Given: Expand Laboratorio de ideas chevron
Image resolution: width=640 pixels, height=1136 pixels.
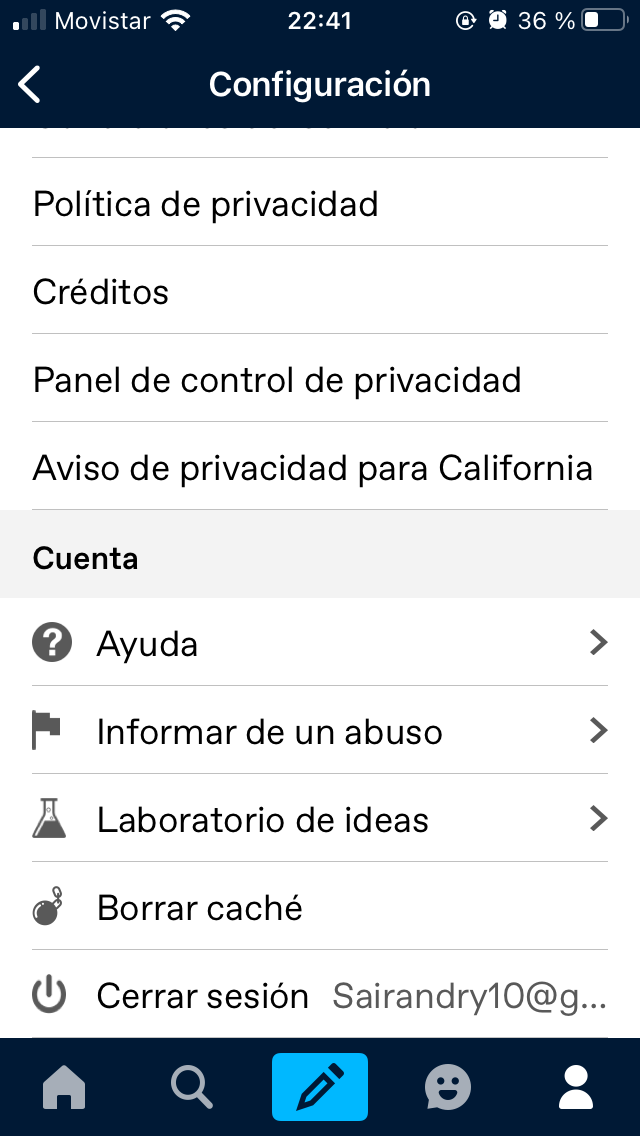Looking at the screenshot, I should 598,819.
